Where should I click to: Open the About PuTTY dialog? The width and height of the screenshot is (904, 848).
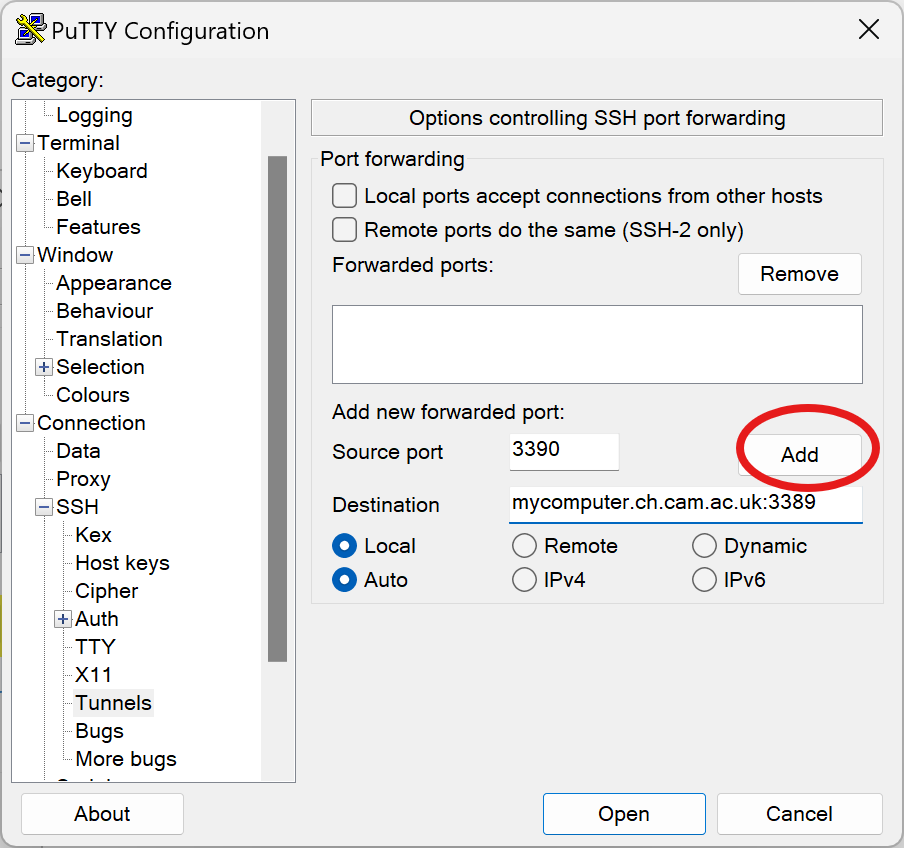click(x=102, y=814)
